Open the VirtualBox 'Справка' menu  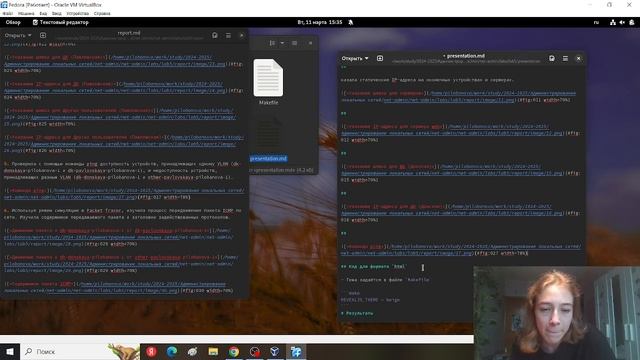(102, 13)
